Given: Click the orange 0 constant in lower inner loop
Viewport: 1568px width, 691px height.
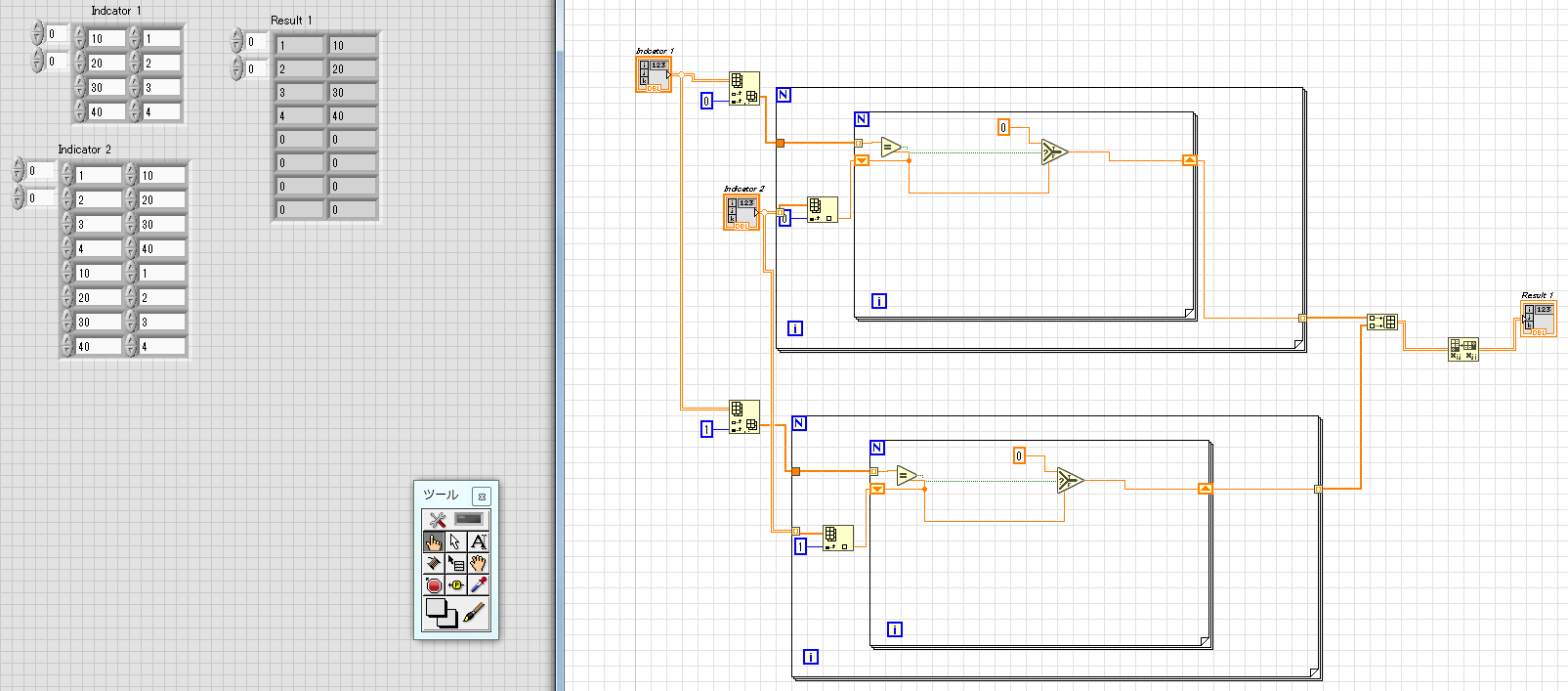Looking at the screenshot, I should (1019, 455).
